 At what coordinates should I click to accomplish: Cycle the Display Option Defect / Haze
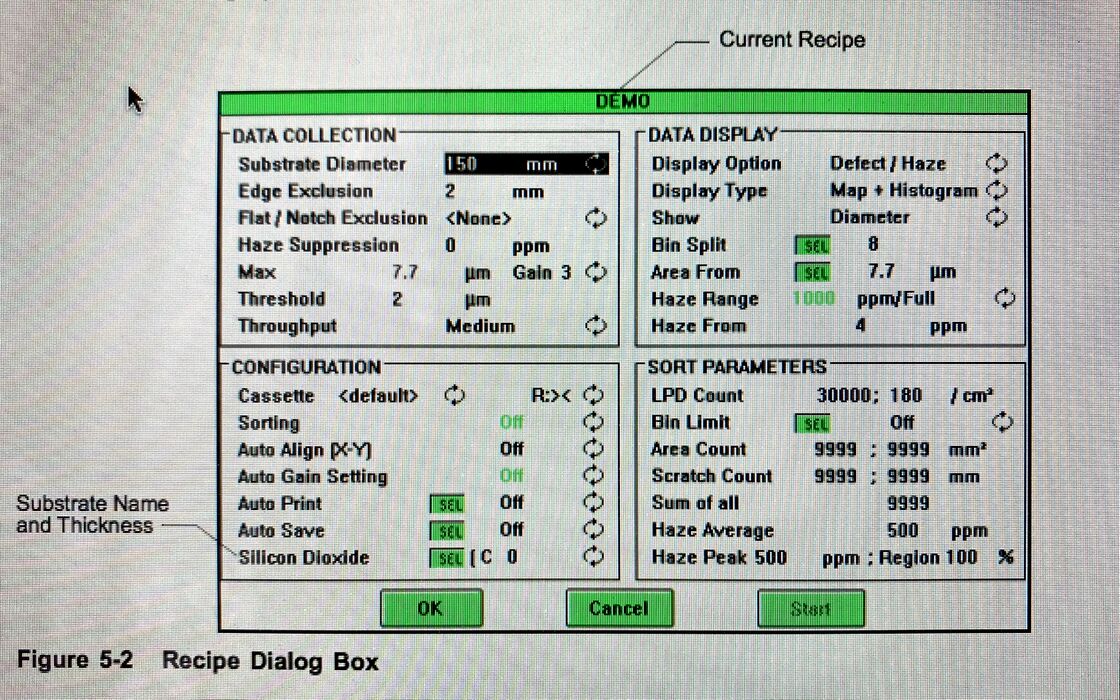[x=996, y=164]
